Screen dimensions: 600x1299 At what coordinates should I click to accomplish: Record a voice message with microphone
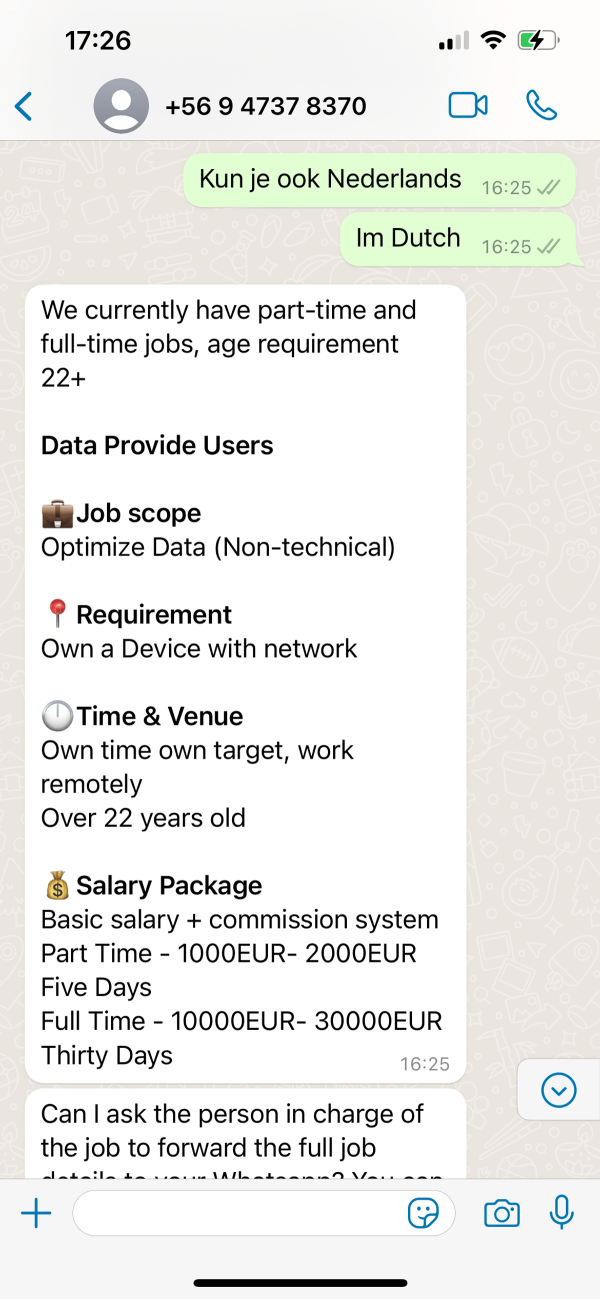[562, 1213]
